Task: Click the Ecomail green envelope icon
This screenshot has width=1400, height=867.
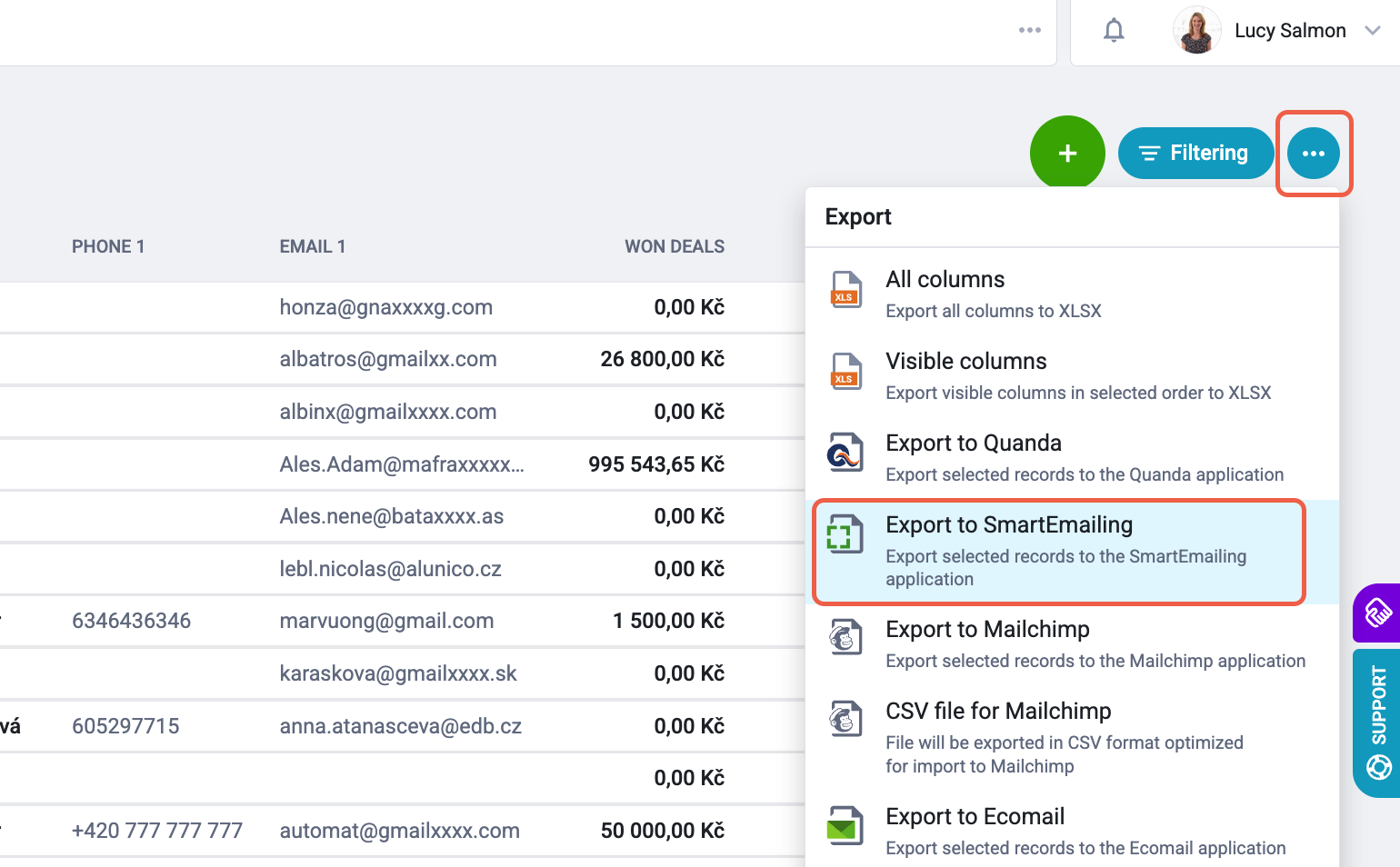Action: [x=845, y=826]
